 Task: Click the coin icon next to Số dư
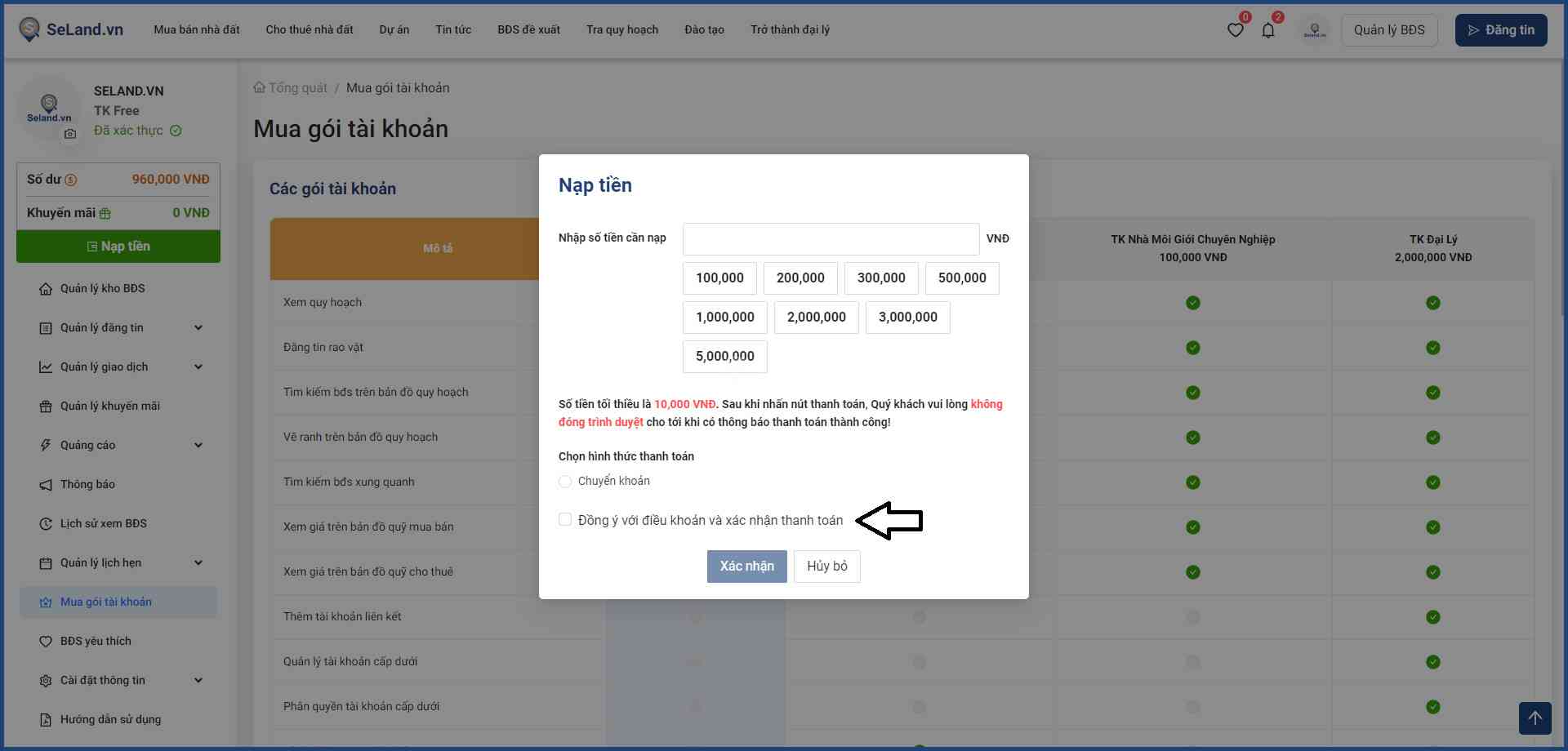71,180
